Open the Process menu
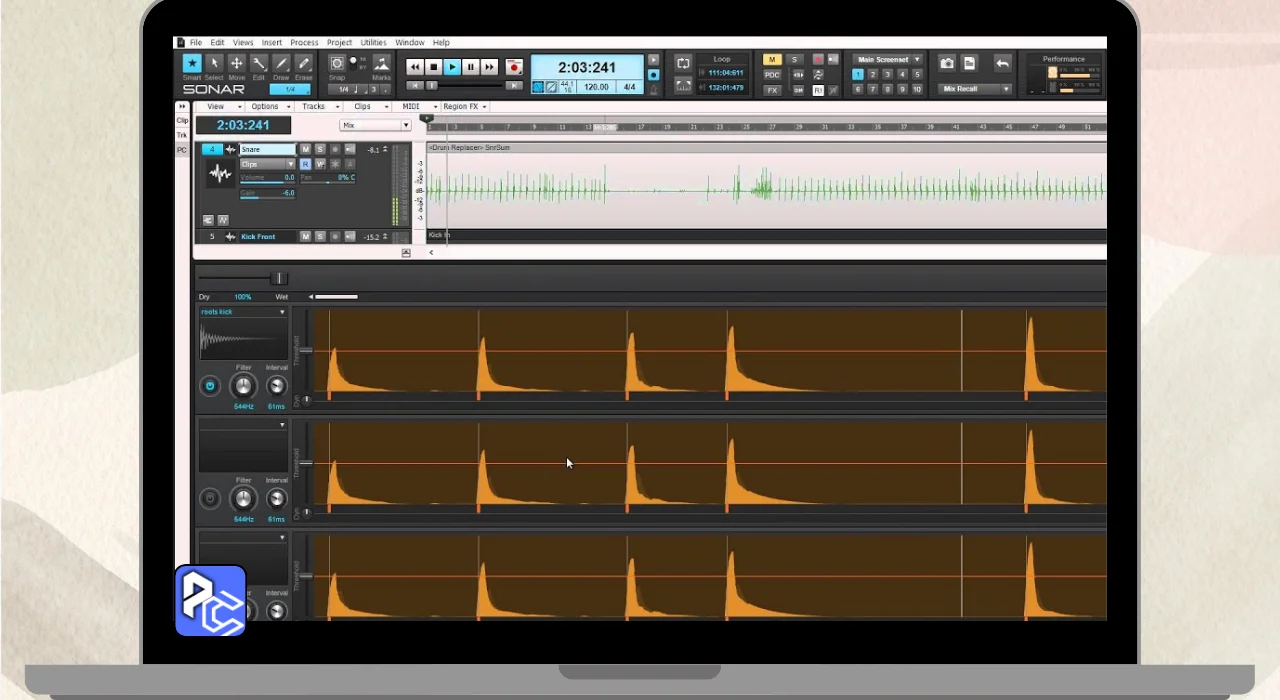1280x700 pixels. [304, 43]
